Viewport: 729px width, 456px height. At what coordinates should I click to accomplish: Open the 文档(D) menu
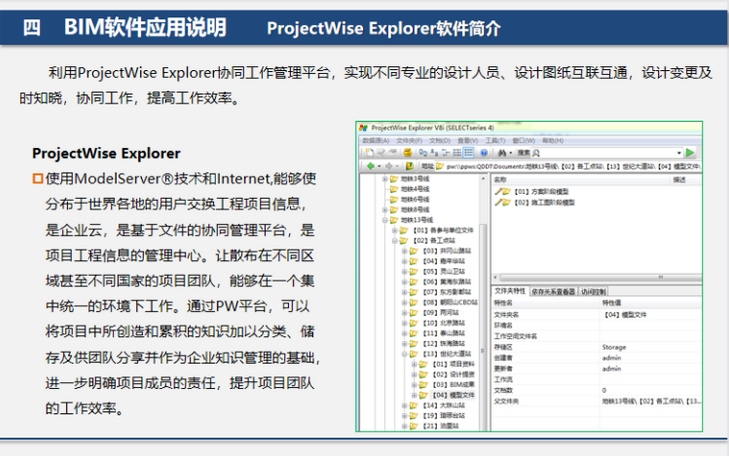440,140
